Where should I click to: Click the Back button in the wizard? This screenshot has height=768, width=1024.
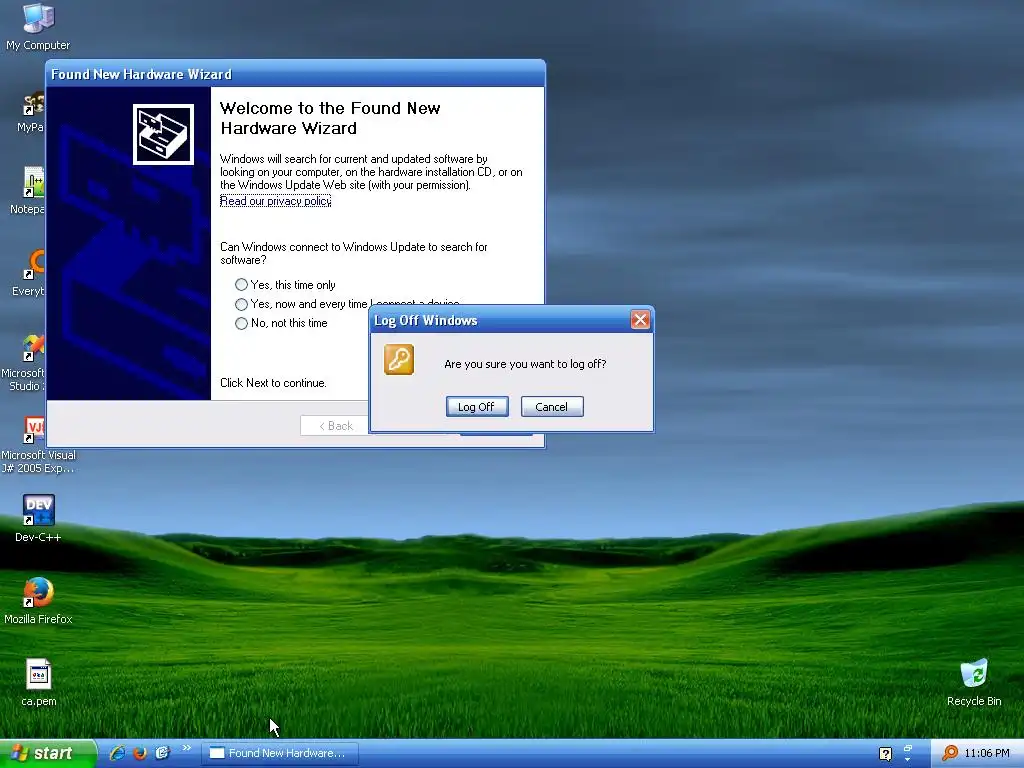coord(335,425)
